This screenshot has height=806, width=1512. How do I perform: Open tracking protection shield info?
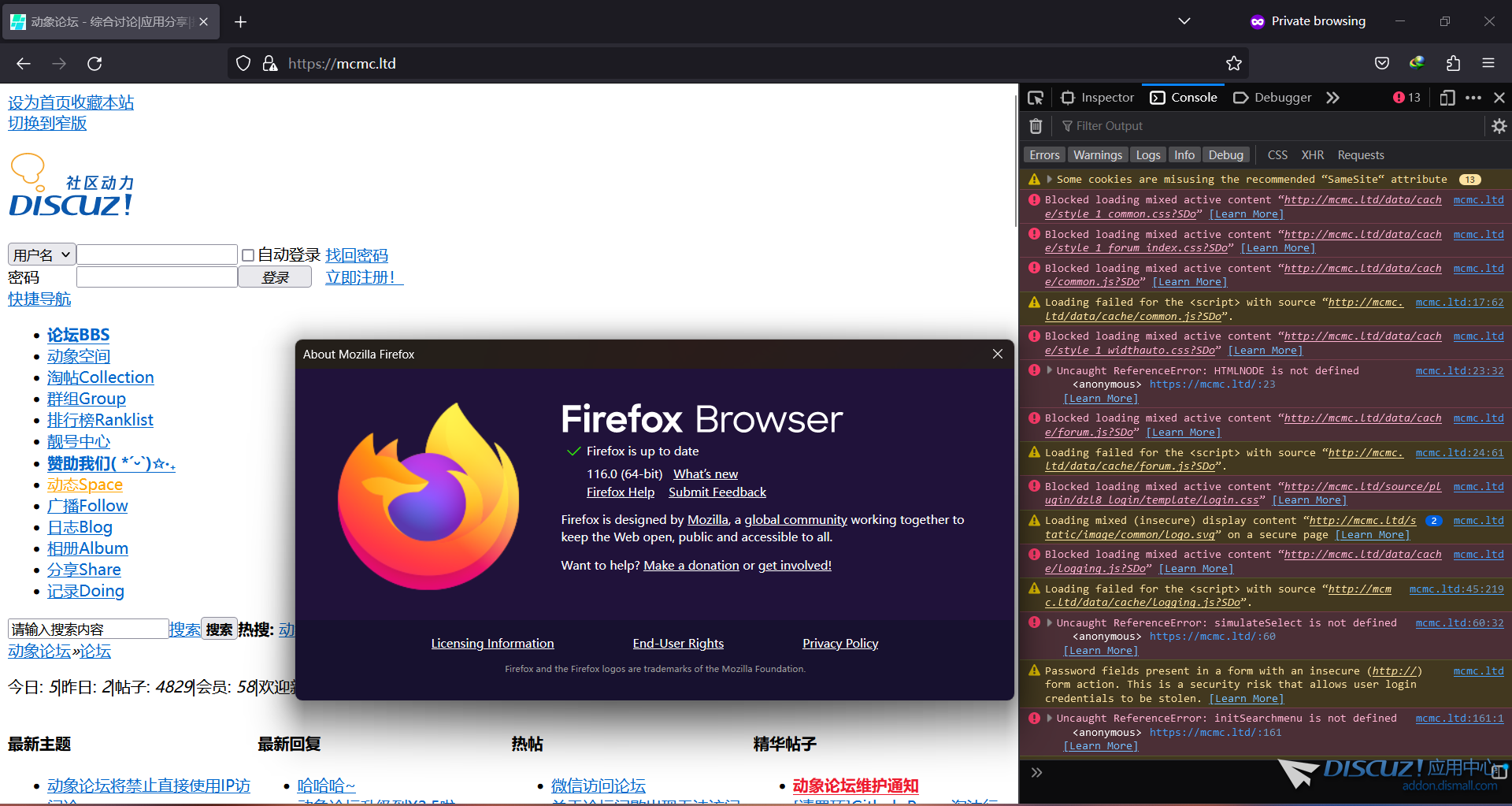(x=243, y=64)
